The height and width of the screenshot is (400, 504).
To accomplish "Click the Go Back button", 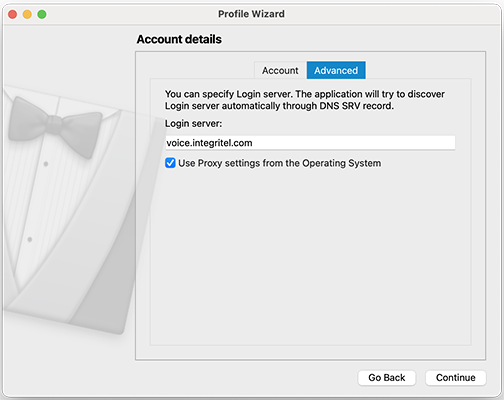I will click(387, 378).
